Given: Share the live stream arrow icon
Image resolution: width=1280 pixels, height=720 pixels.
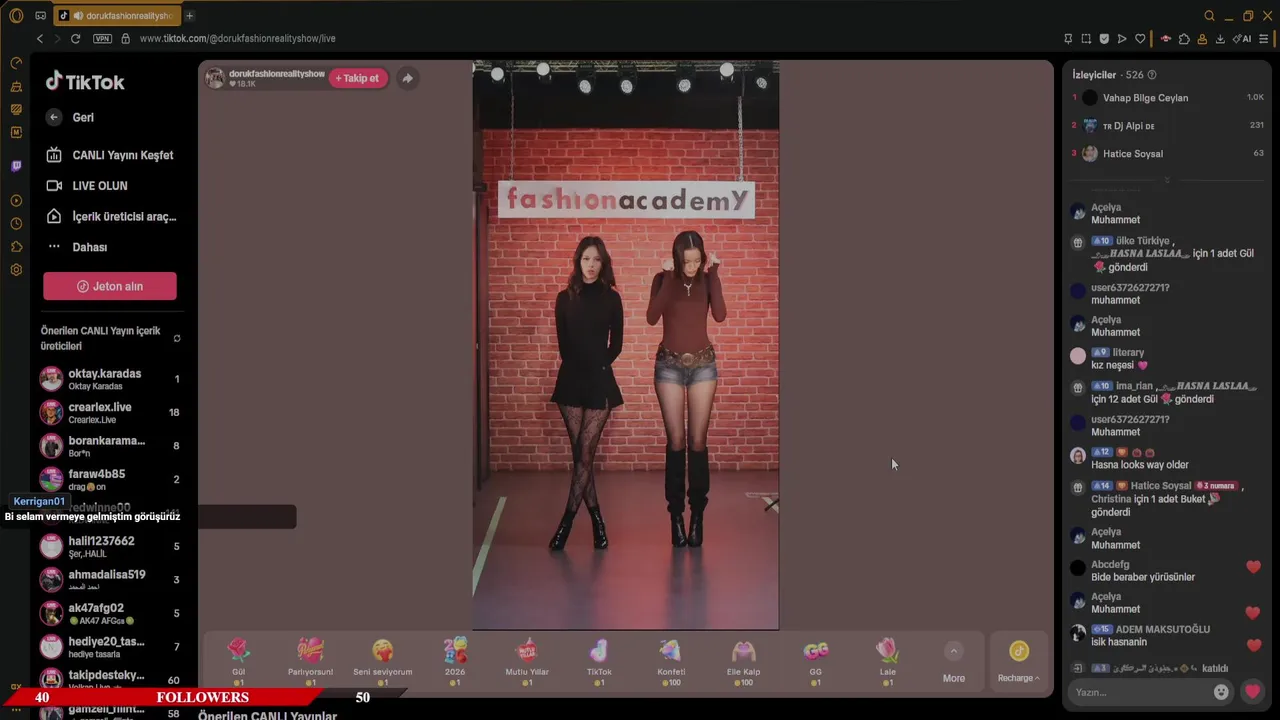Looking at the screenshot, I should click(407, 78).
